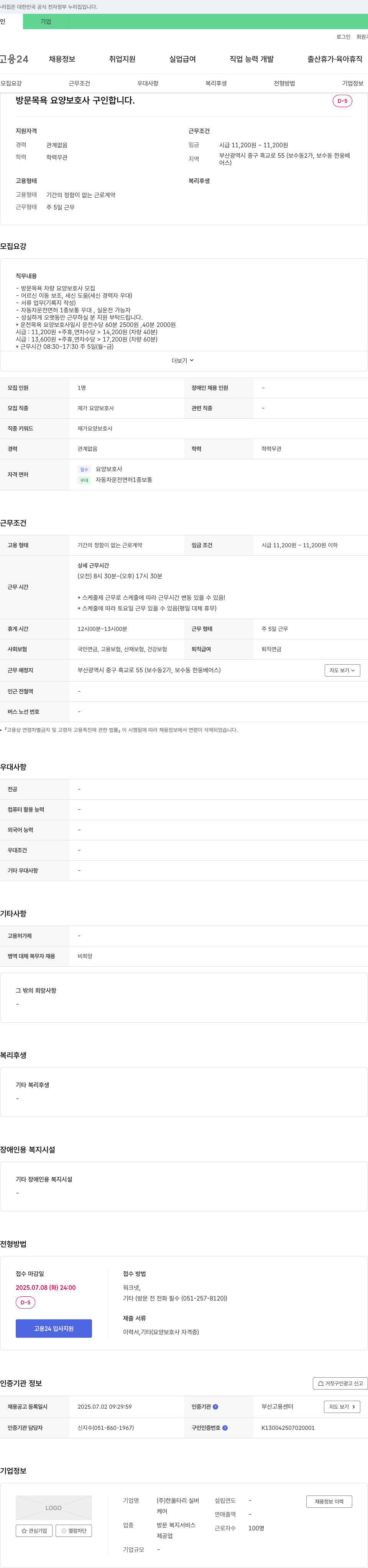Open 지도 보기 dropdown for 근무 예정지
The image size is (368, 1568).
pyautogui.click(x=342, y=670)
